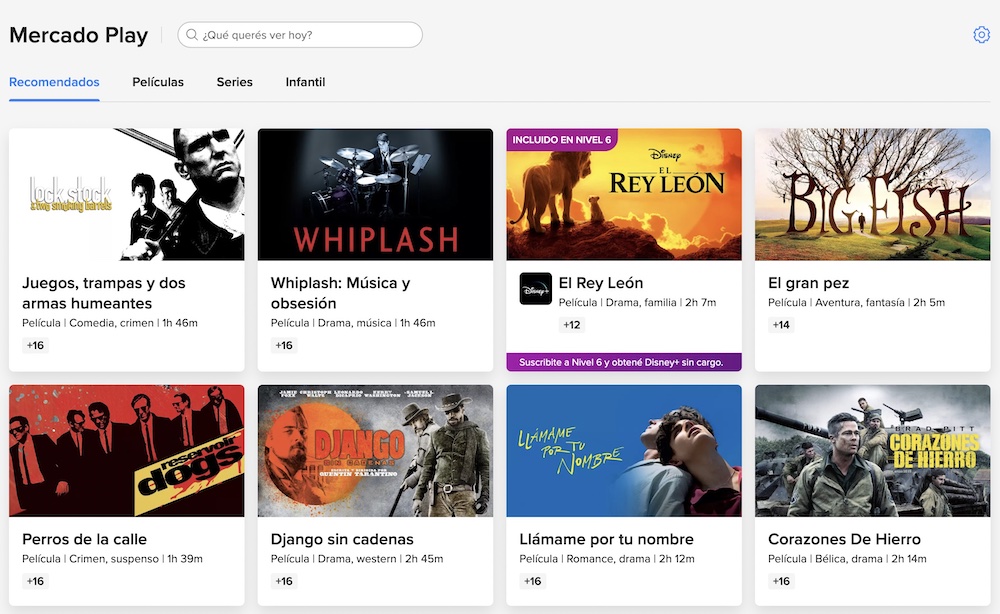Click 'Película | Drama, western | 2h 45m' text
This screenshot has height=614, width=1000.
coord(357,559)
